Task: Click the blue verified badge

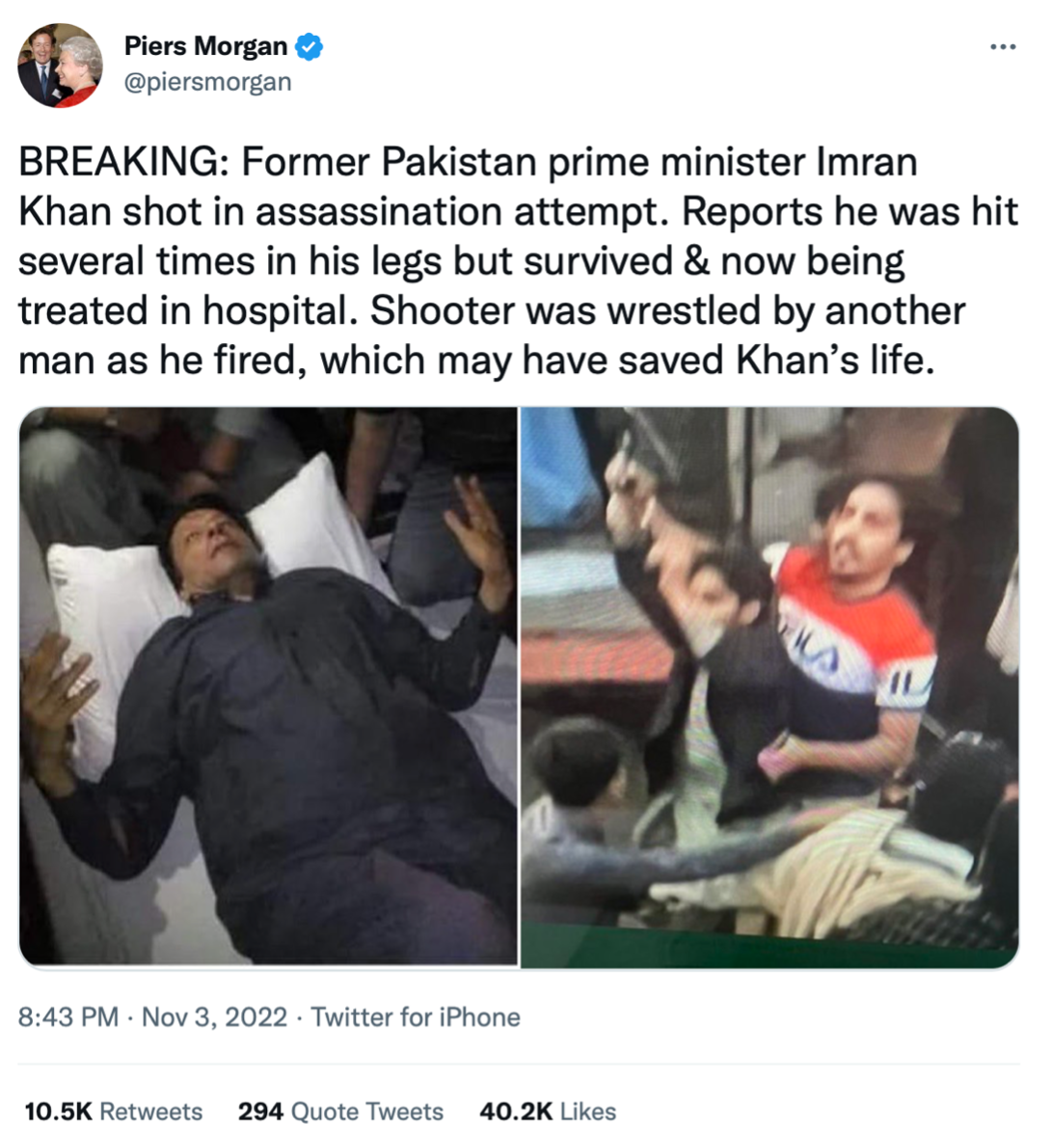Action: tap(309, 46)
